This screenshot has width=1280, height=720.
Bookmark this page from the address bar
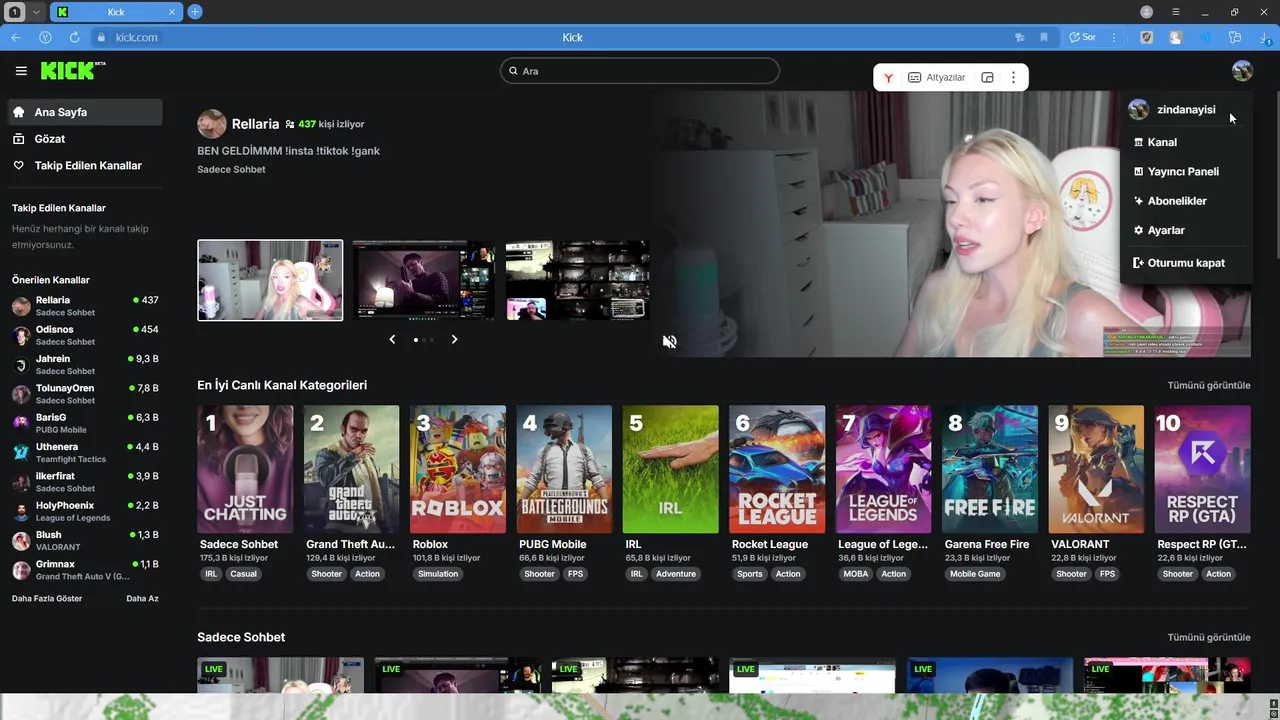click(x=1043, y=37)
